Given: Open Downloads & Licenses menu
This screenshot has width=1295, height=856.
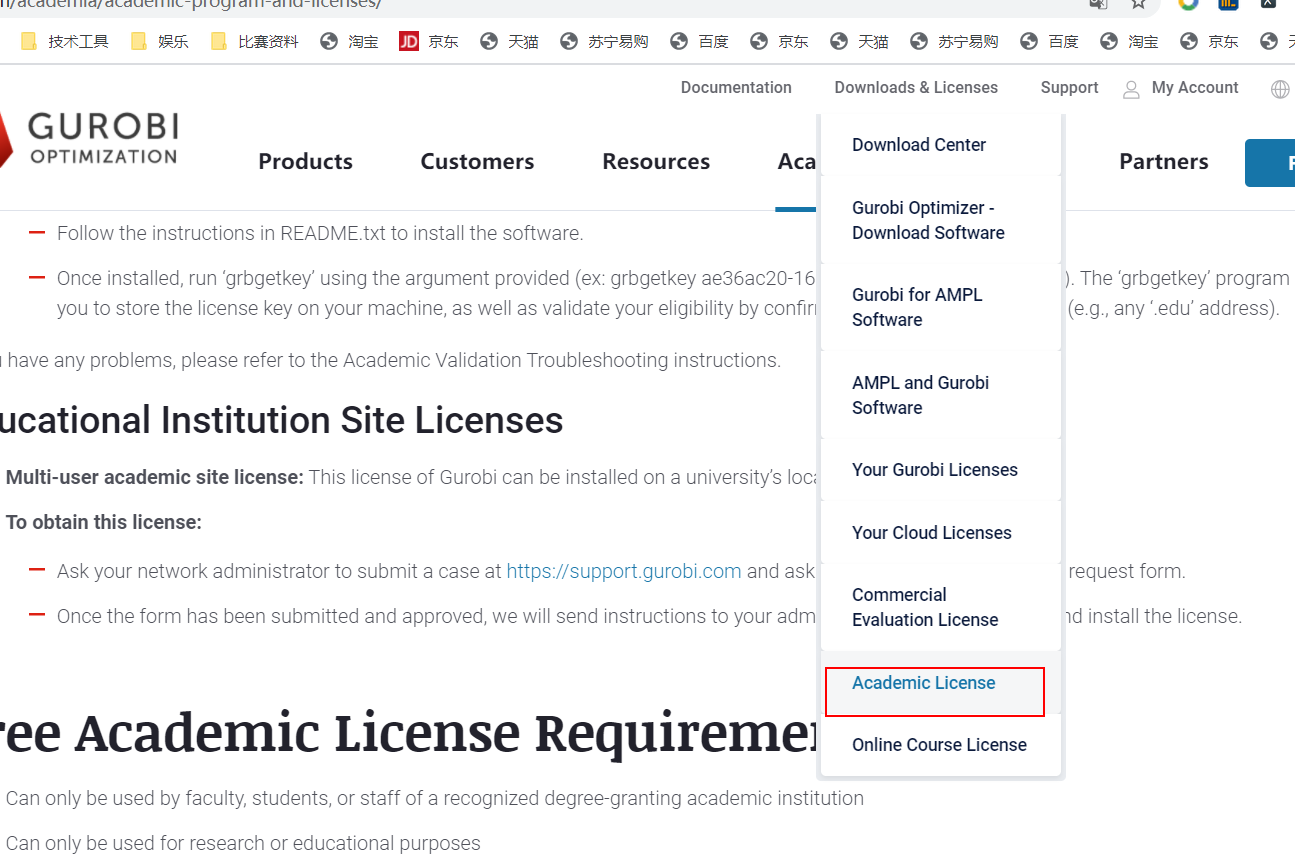Looking at the screenshot, I should (x=916, y=87).
